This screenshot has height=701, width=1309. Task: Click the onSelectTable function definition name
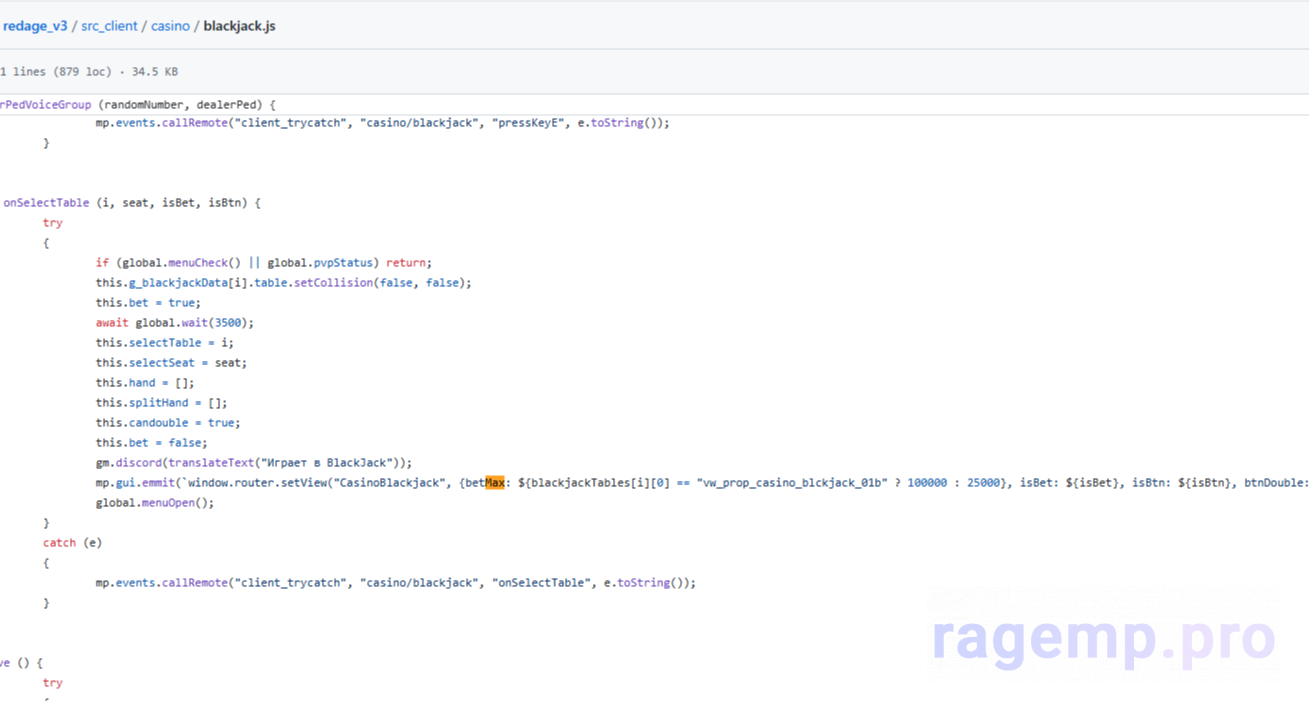46,203
